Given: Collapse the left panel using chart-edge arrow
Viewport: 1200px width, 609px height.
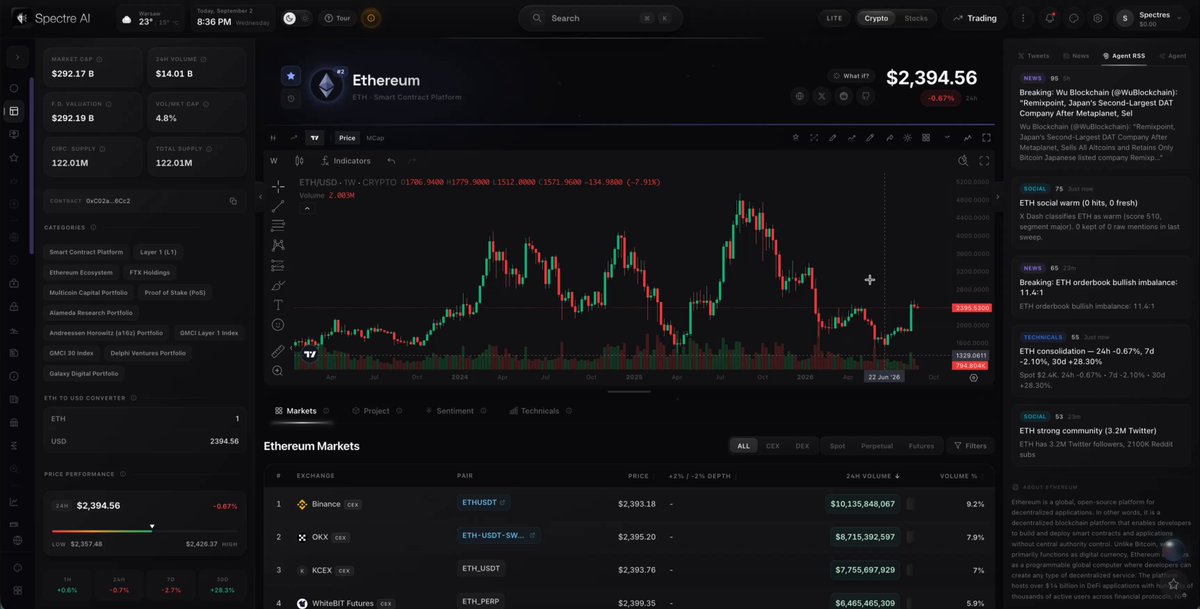Looking at the screenshot, I should pyautogui.click(x=261, y=197).
